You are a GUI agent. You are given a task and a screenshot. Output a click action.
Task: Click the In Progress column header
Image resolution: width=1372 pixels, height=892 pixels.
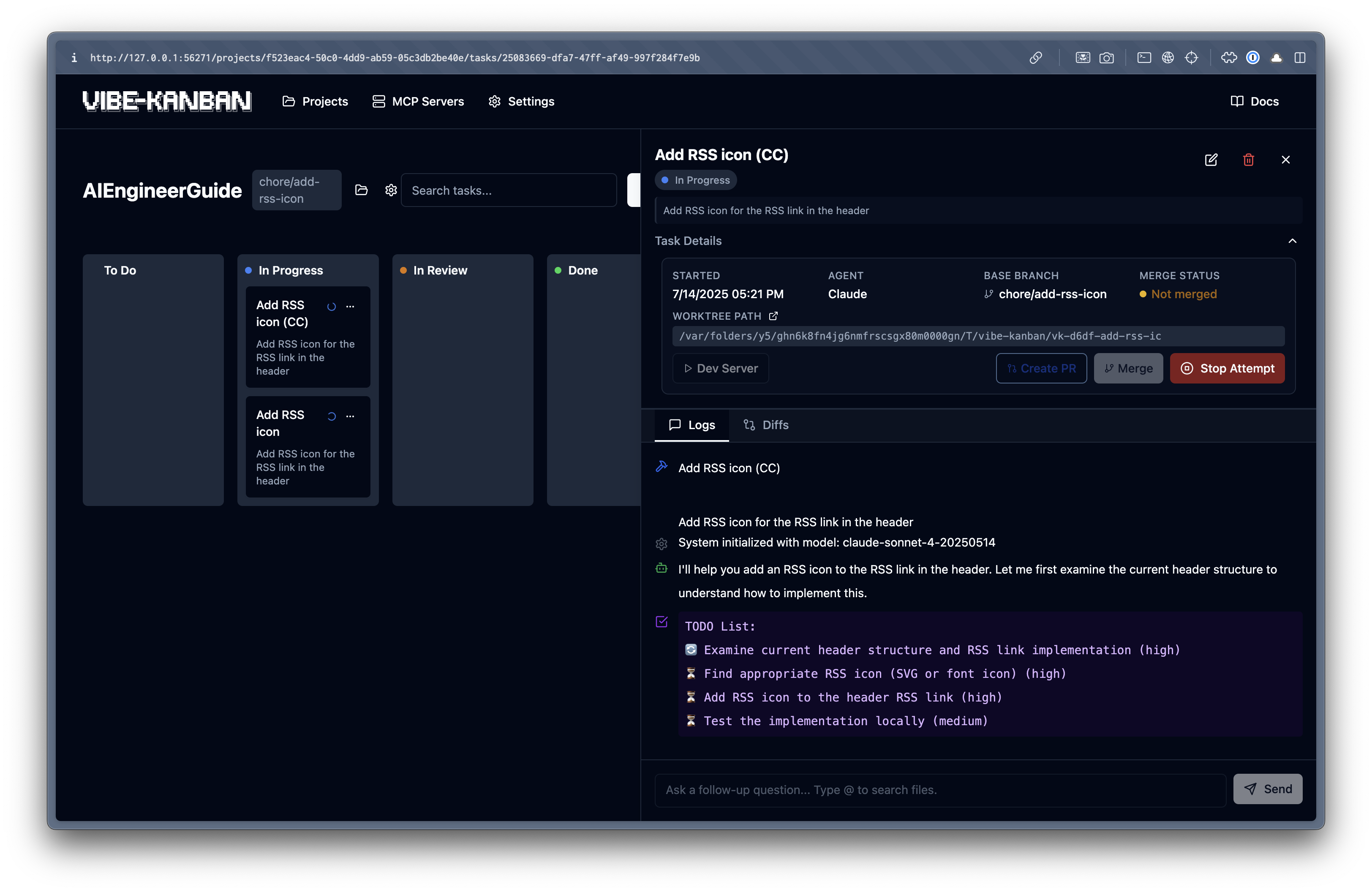[291, 270]
